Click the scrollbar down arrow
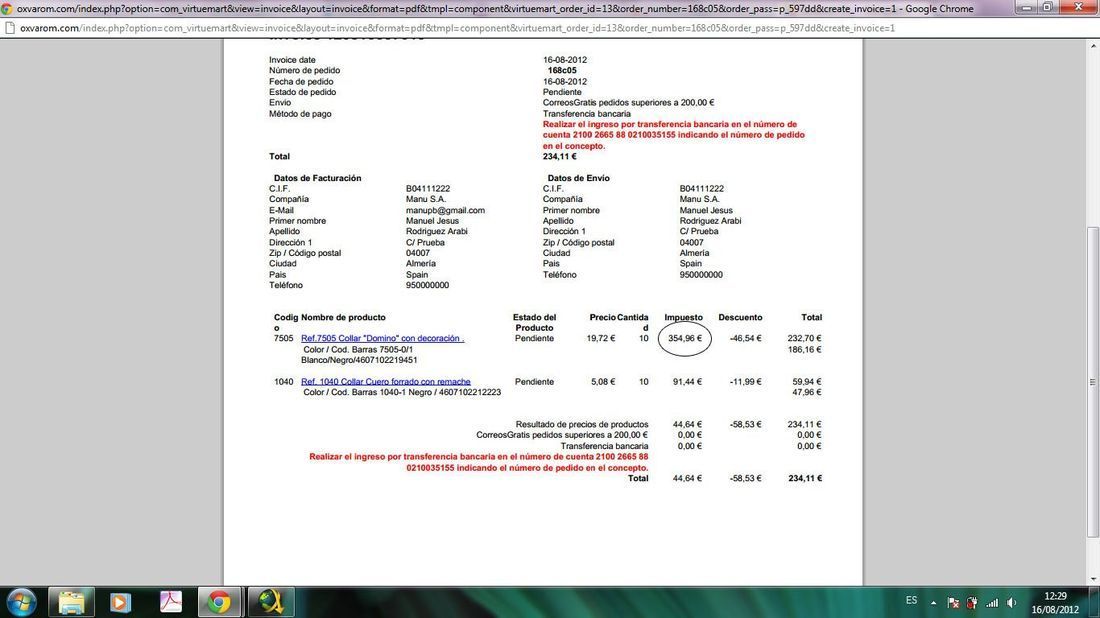1100x618 pixels. (1092, 579)
